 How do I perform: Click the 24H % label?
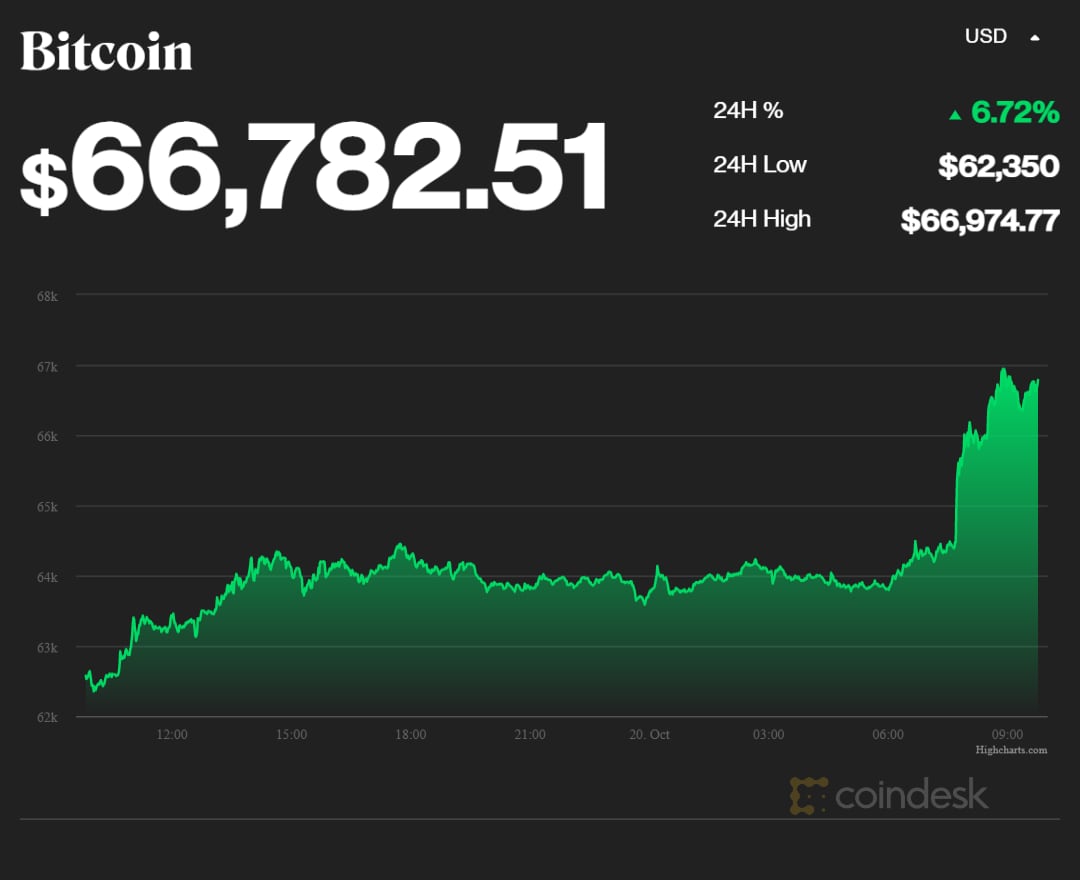(x=748, y=111)
